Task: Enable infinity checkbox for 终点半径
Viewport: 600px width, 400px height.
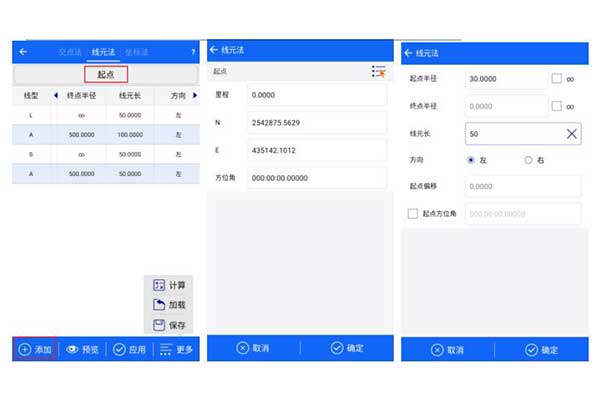Action: [x=556, y=106]
